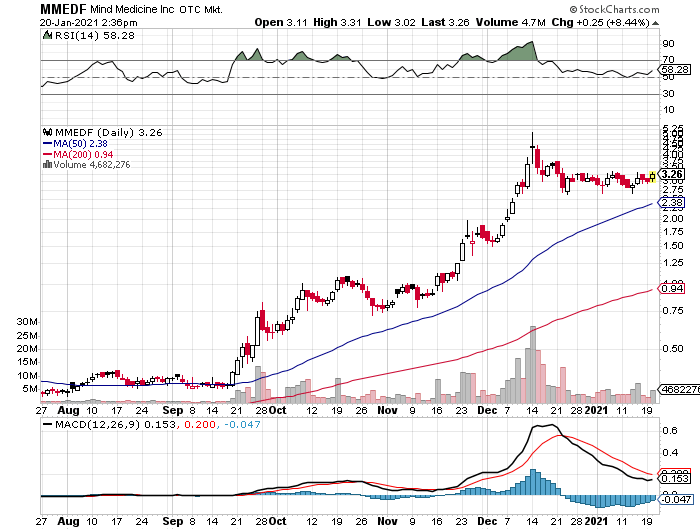Click the High 3.31 value
This screenshot has height=530, width=700.
click(337, 22)
